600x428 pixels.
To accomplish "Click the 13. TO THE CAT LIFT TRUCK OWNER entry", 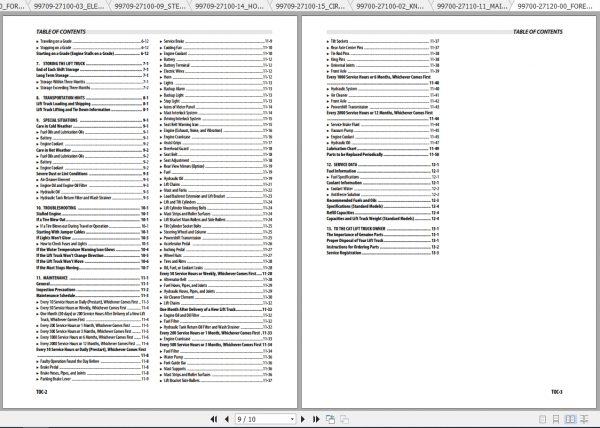I will 383,228.
